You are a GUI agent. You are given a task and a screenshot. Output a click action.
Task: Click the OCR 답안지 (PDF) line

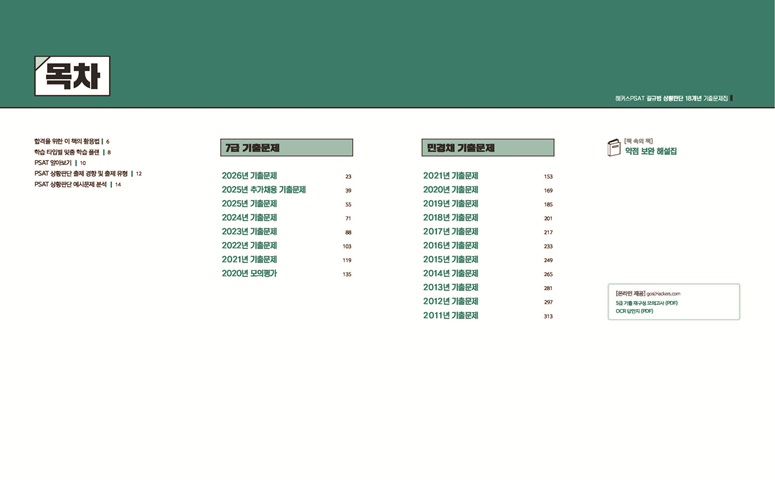(634, 311)
